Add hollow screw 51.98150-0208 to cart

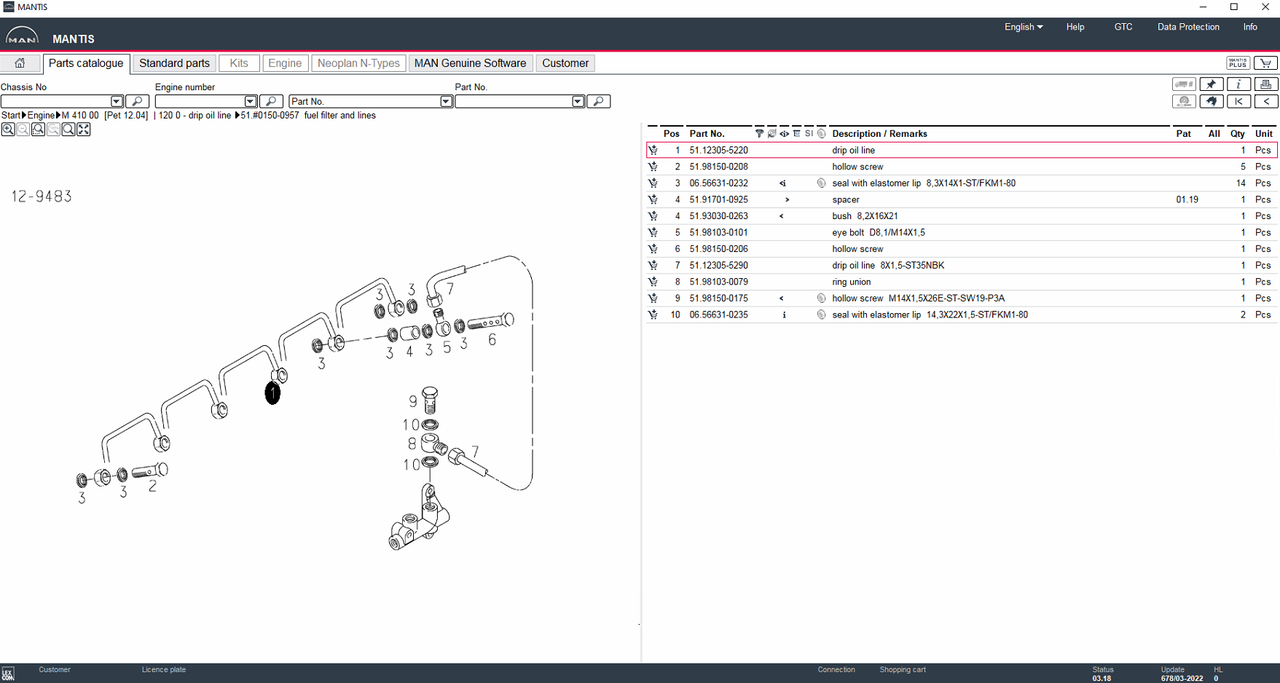(x=653, y=167)
